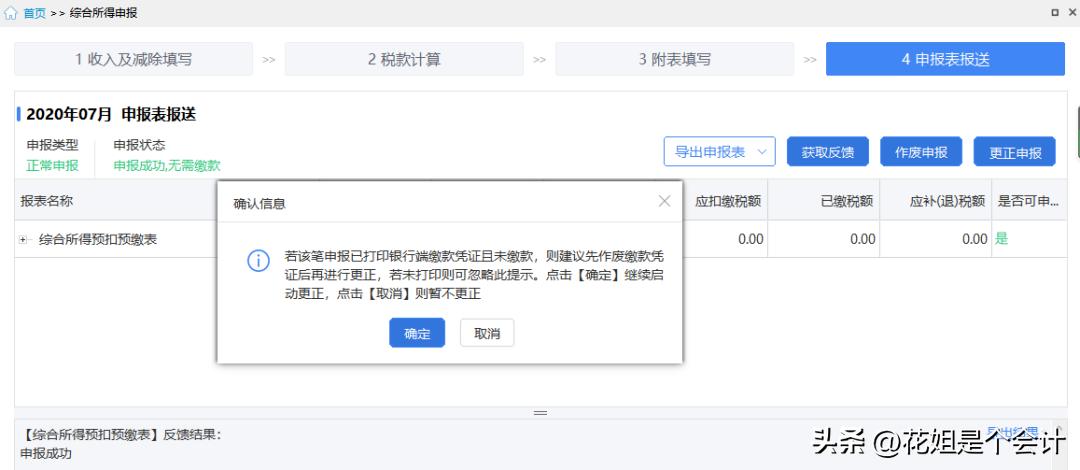This screenshot has height=470, width=1080.
Task: Select step 4 申报表报送
Action: coord(945,59)
